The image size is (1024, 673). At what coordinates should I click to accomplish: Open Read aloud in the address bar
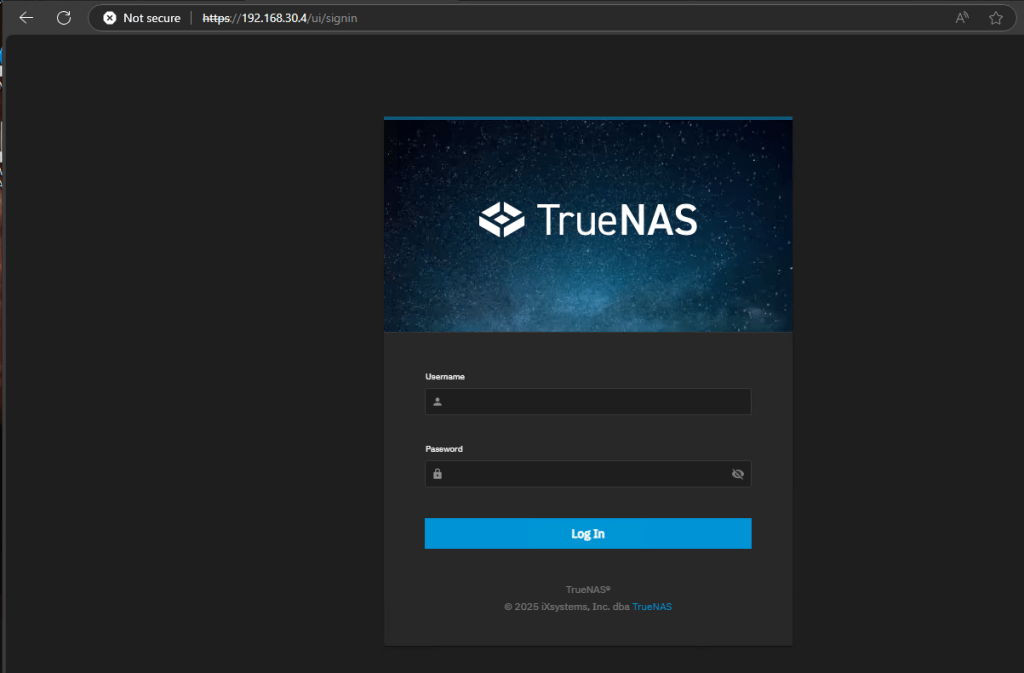[962, 18]
